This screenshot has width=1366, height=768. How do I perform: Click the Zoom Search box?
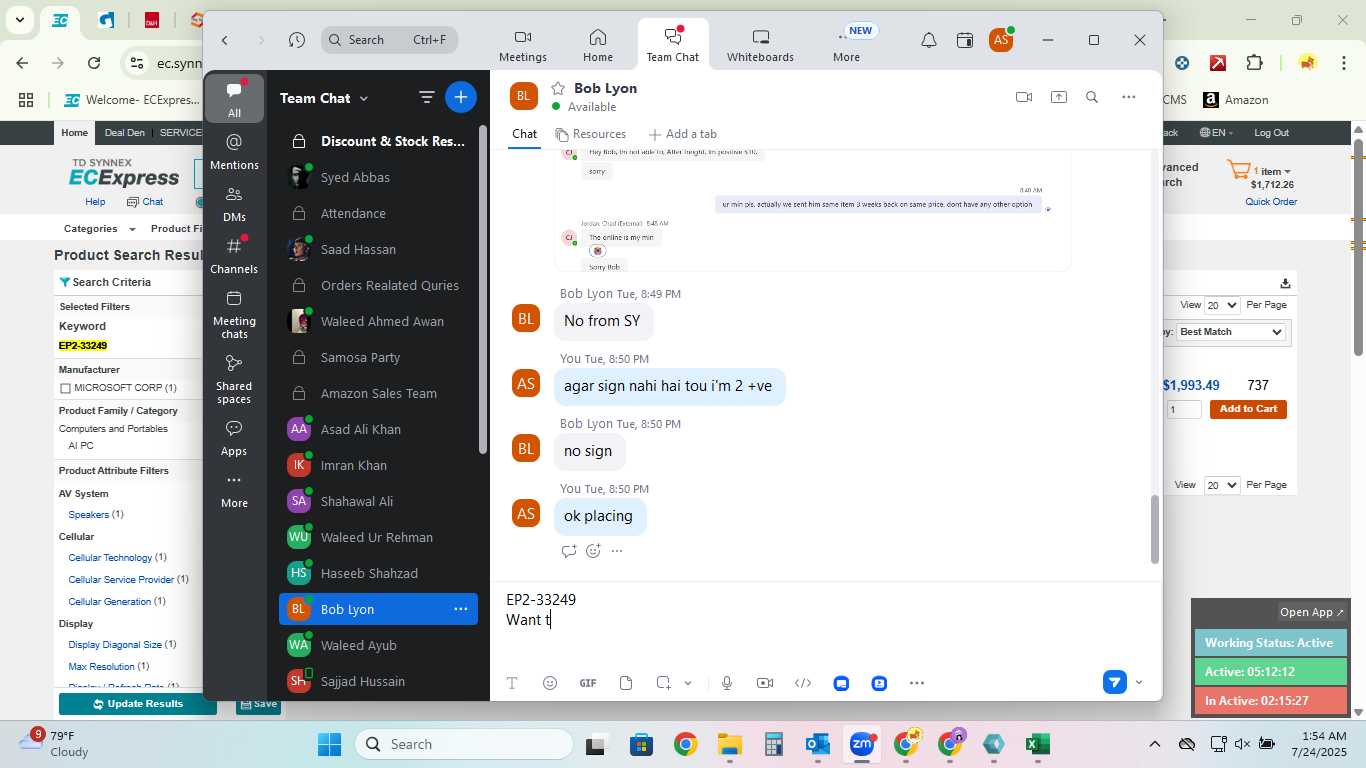389,40
